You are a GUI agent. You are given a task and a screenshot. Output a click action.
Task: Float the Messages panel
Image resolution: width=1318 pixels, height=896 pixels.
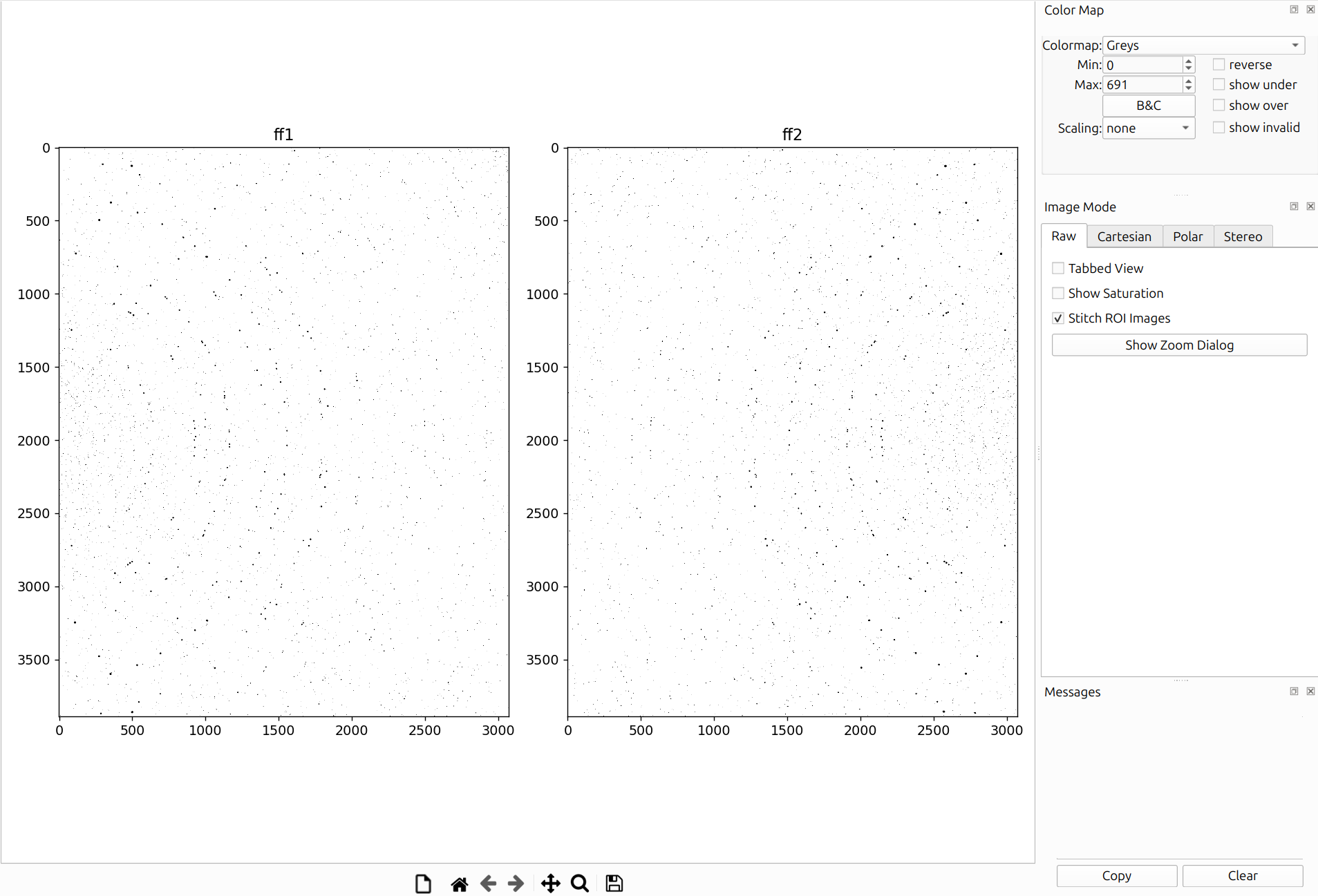coord(1294,692)
